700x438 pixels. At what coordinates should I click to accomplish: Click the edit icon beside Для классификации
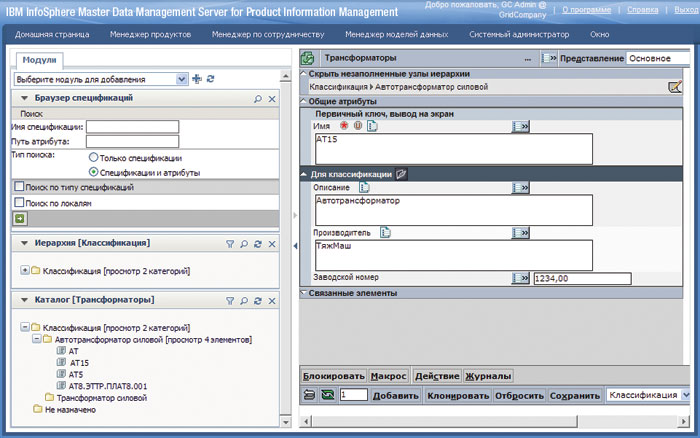tap(401, 174)
